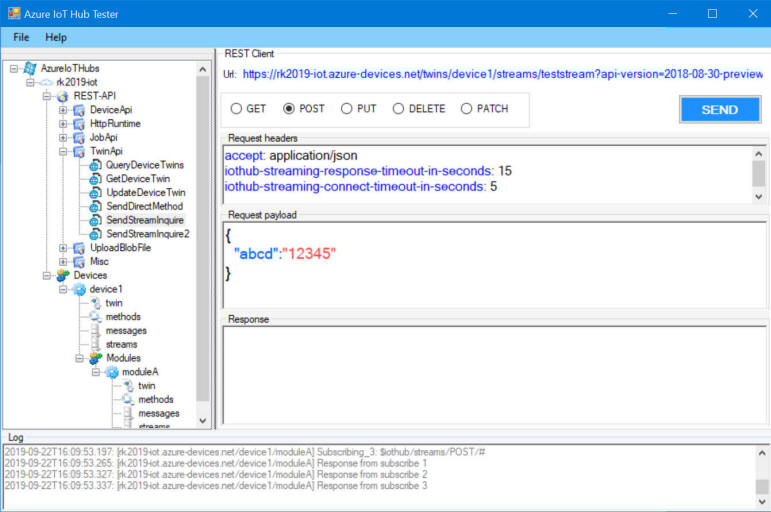Select the device1 tree node
The image size is (771, 512).
tap(106, 290)
